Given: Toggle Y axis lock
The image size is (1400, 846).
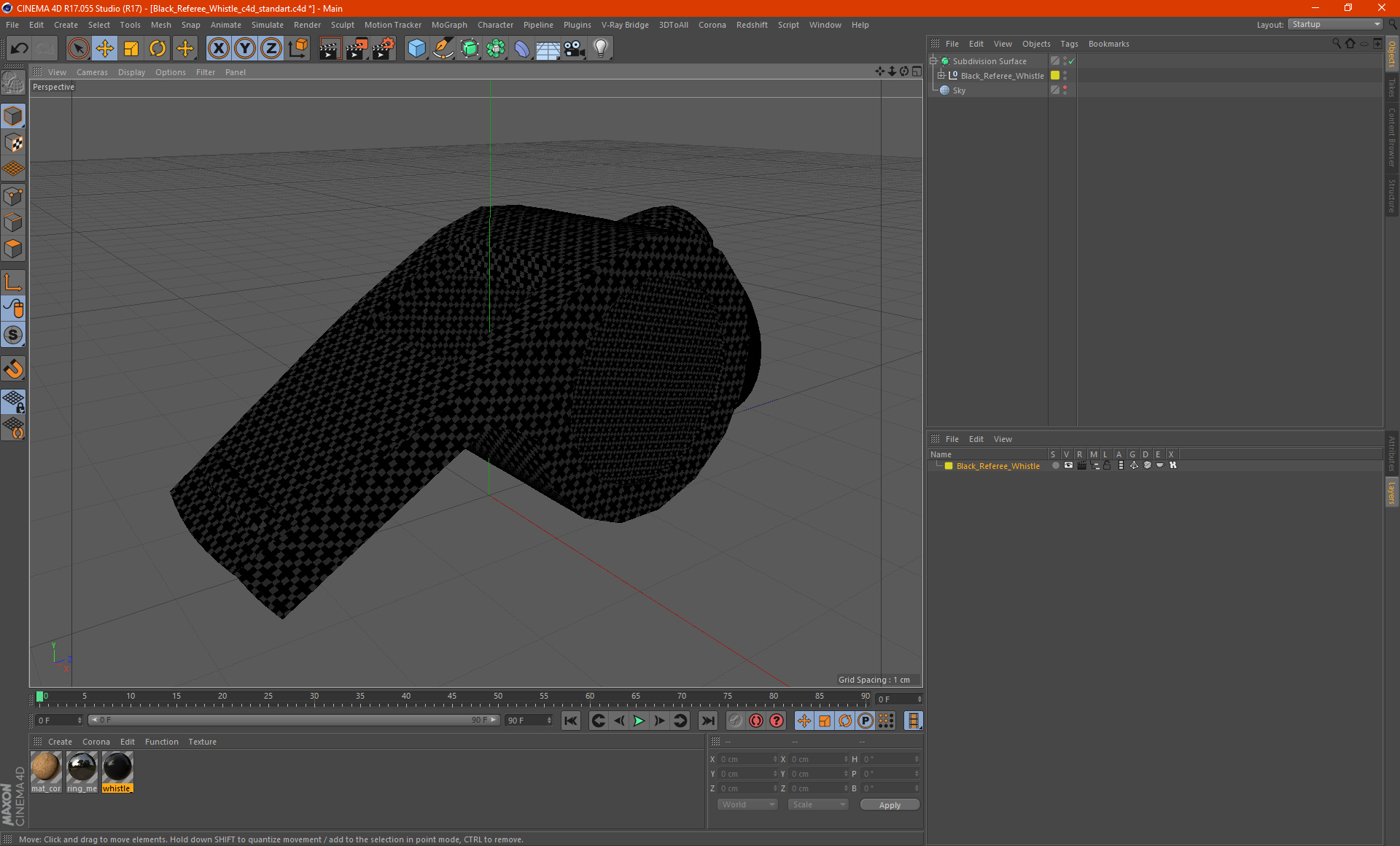Looking at the screenshot, I should (x=245, y=49).
